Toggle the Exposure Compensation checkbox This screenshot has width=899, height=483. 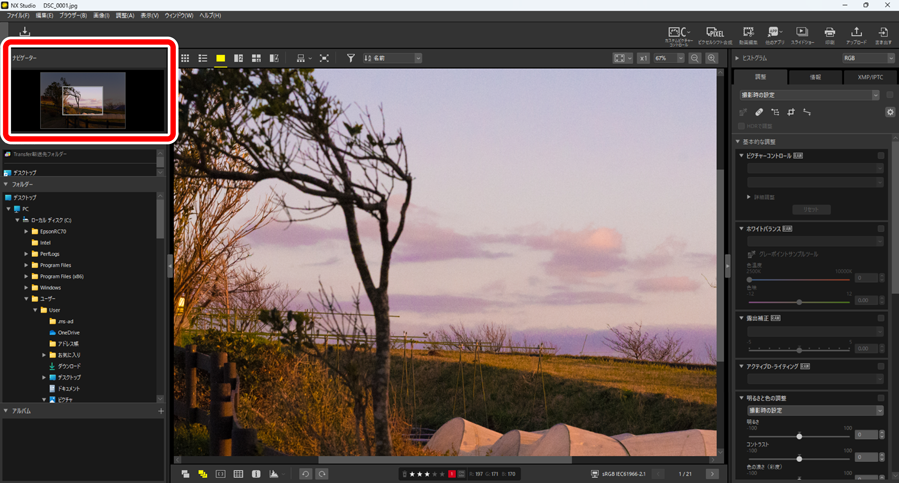pos(881,318)
